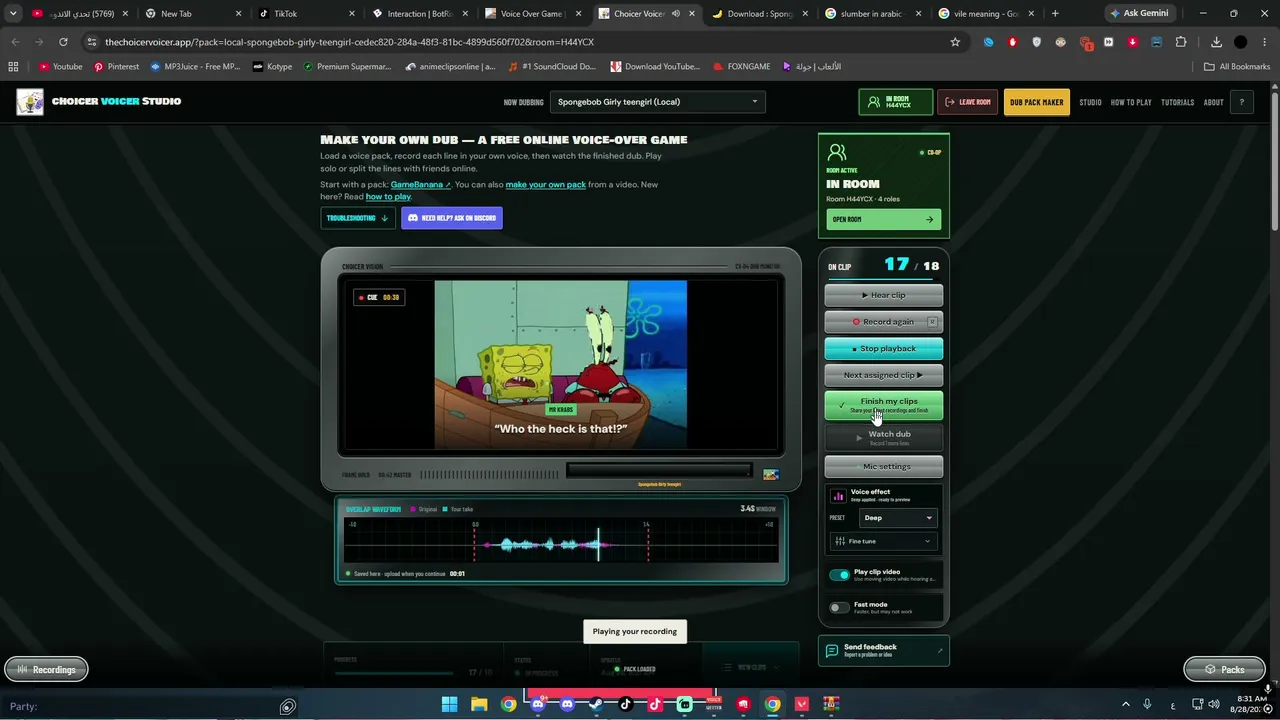Click the In Room people icon in sidebar card

[837, 152]
